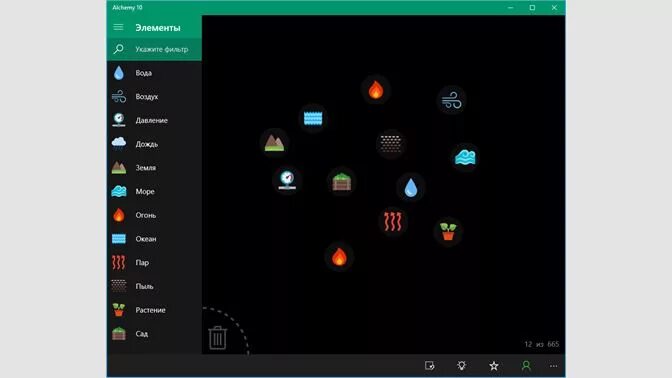Viewport: 672px width, 378px height.
Task: Choose Растение in the sidebar list
Action: pyautogui.click(x=154, y=310)
